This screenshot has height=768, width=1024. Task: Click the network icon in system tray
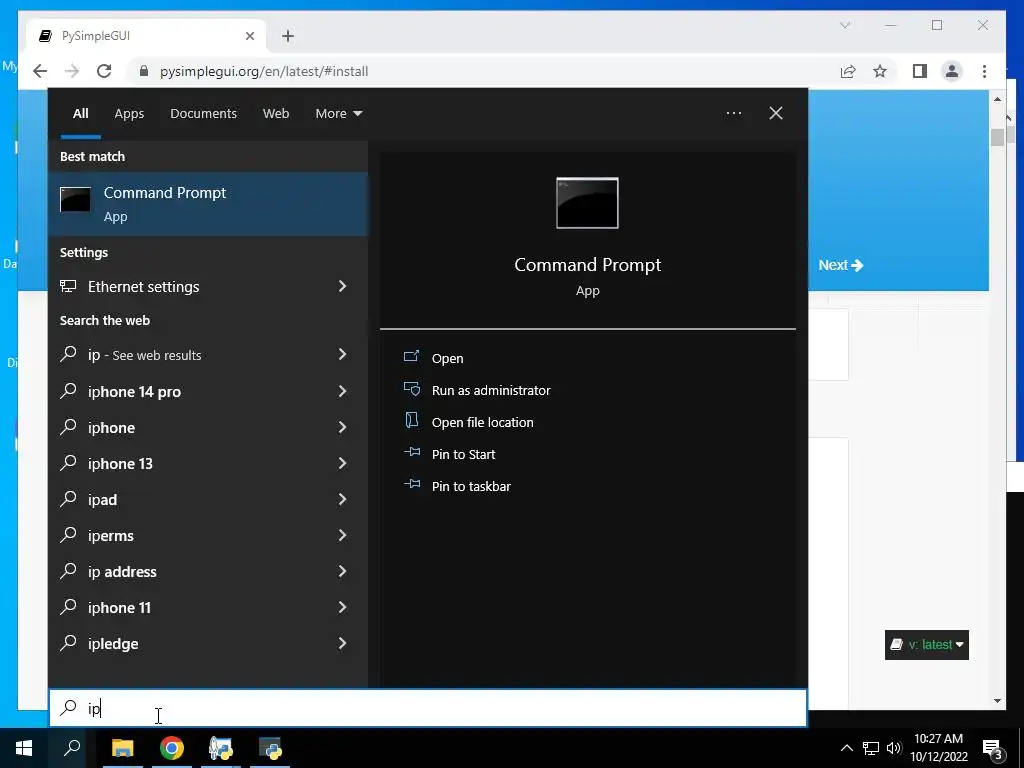click(x=871, y=748)
